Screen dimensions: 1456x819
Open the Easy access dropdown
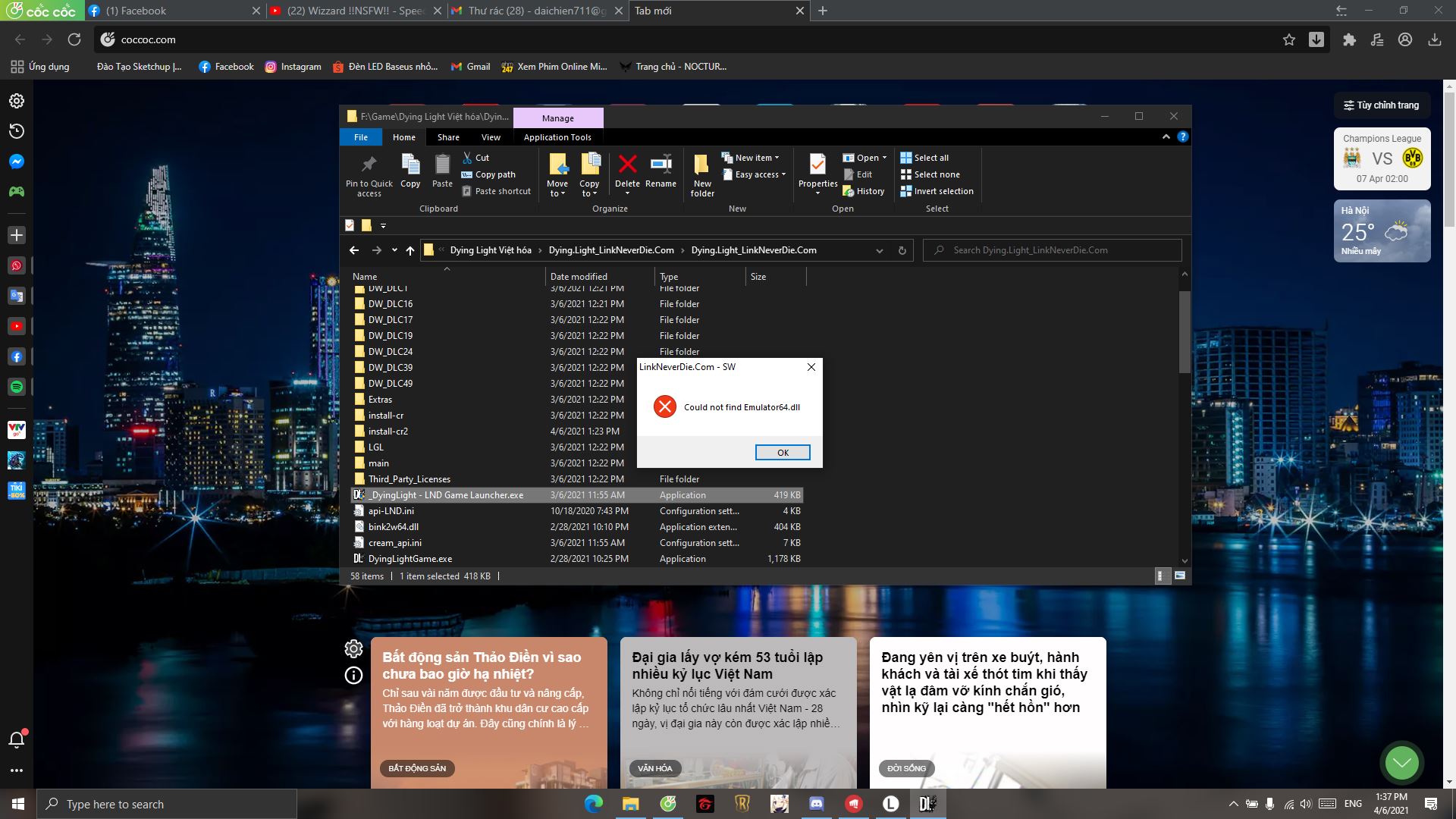tap(754, 174)
